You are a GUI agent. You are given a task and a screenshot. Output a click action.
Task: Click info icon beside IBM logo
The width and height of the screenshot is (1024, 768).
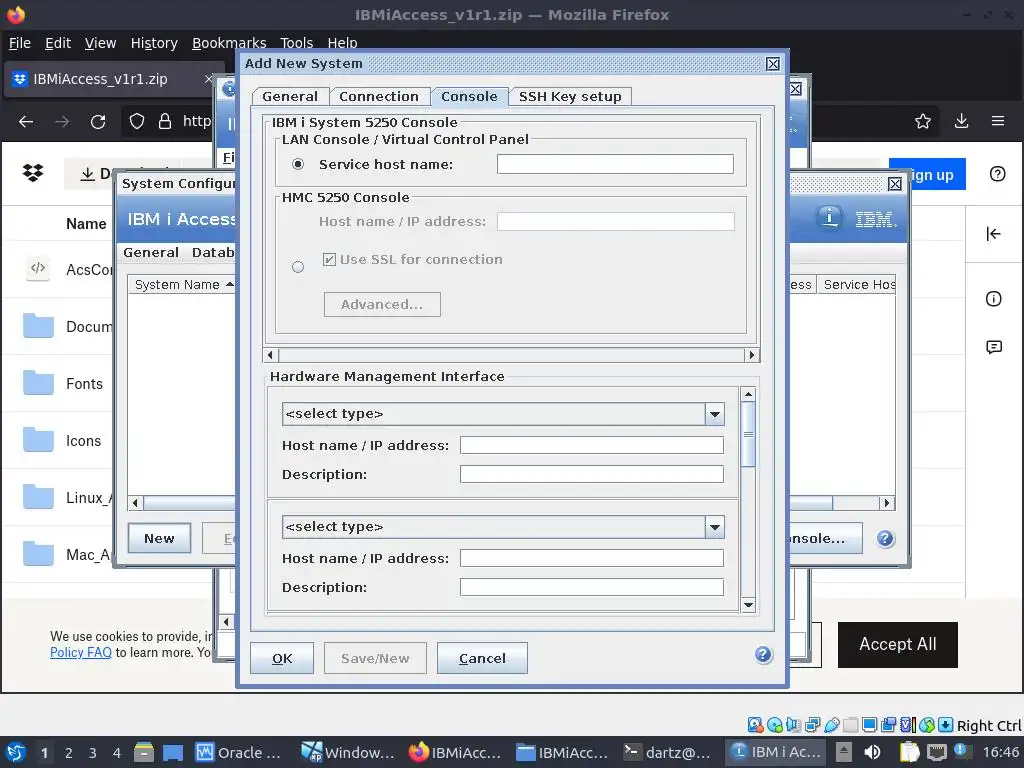[x=829, y=217]
